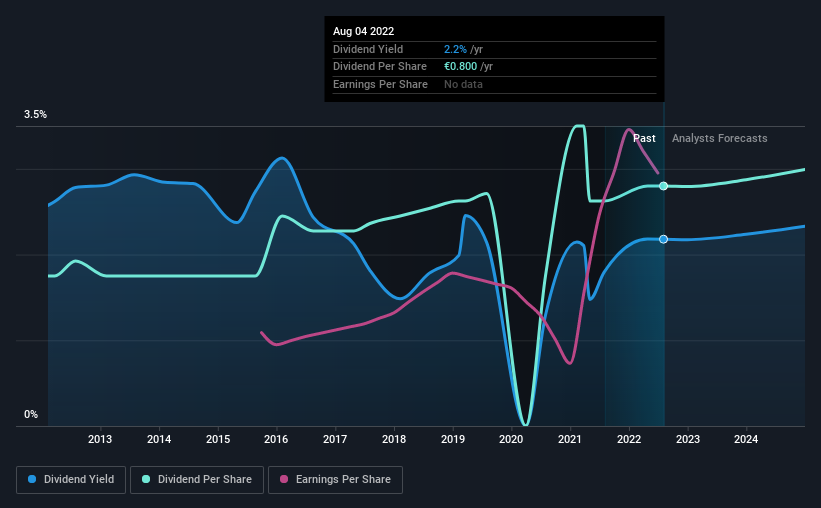
Task: Click the 3.5% y-axis label
Action: click(35, 115)
